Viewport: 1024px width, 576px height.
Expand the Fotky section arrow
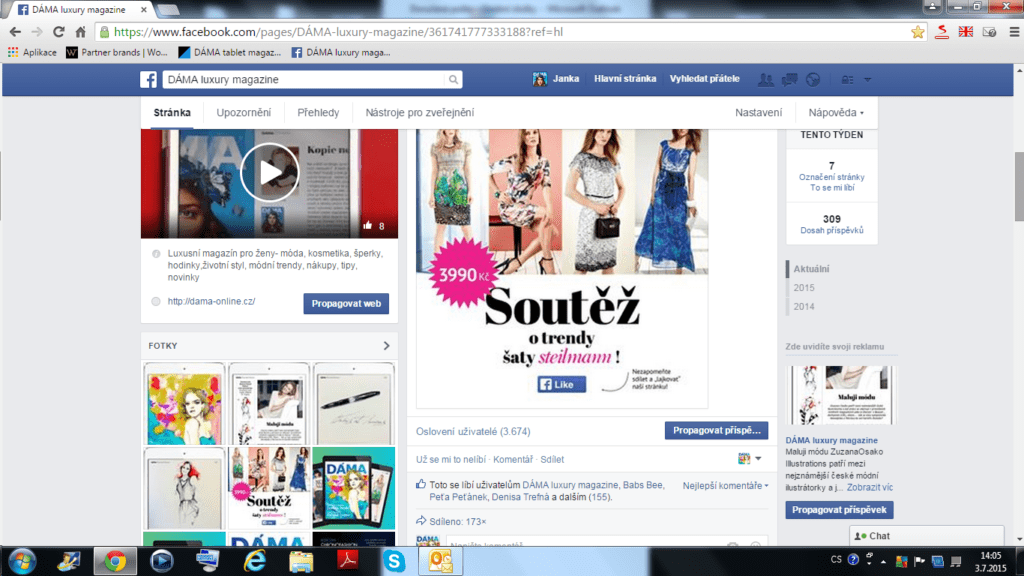(x=386, y=346)
